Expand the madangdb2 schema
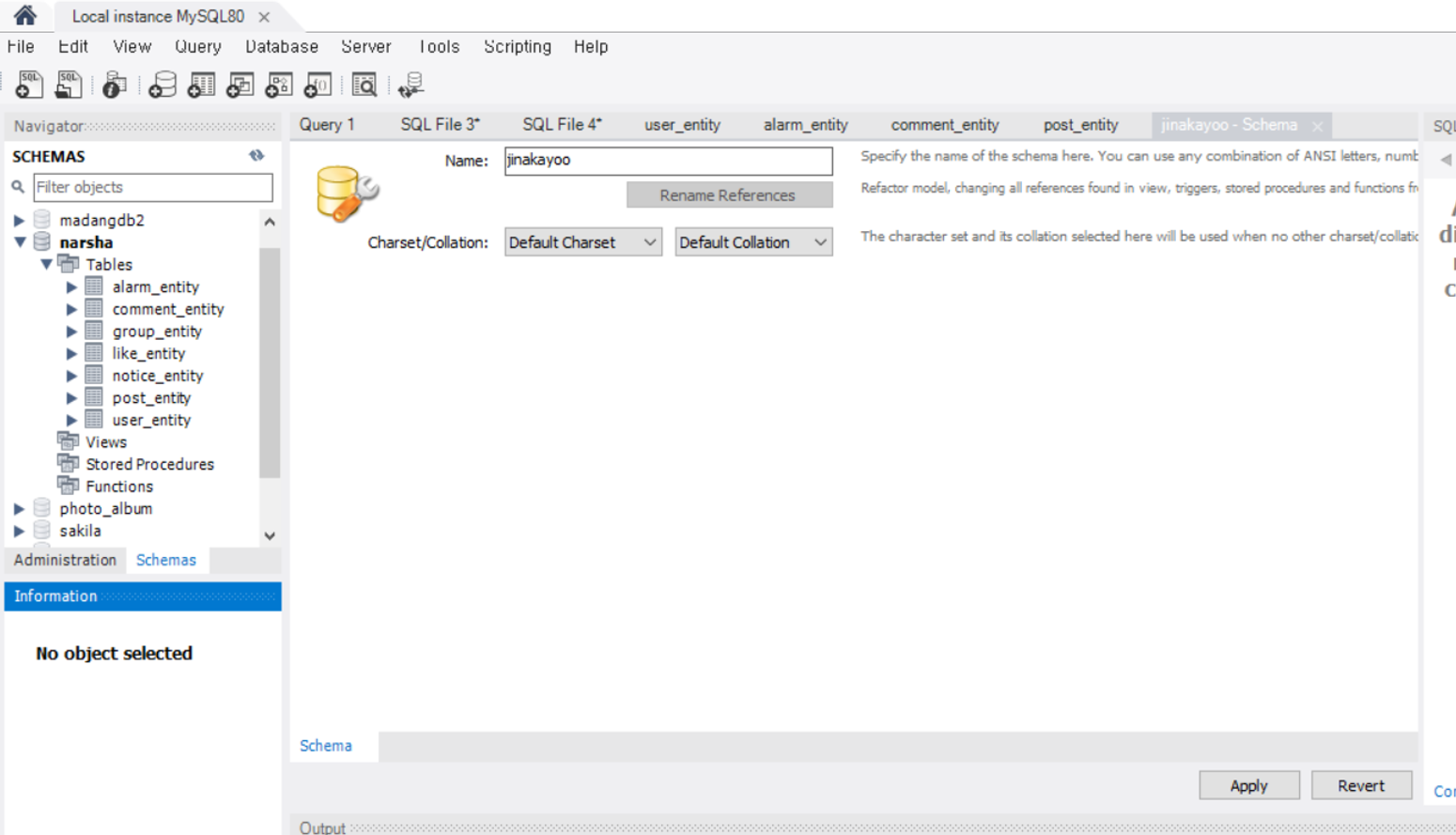 pyautogui.click(x=19, y=220)
